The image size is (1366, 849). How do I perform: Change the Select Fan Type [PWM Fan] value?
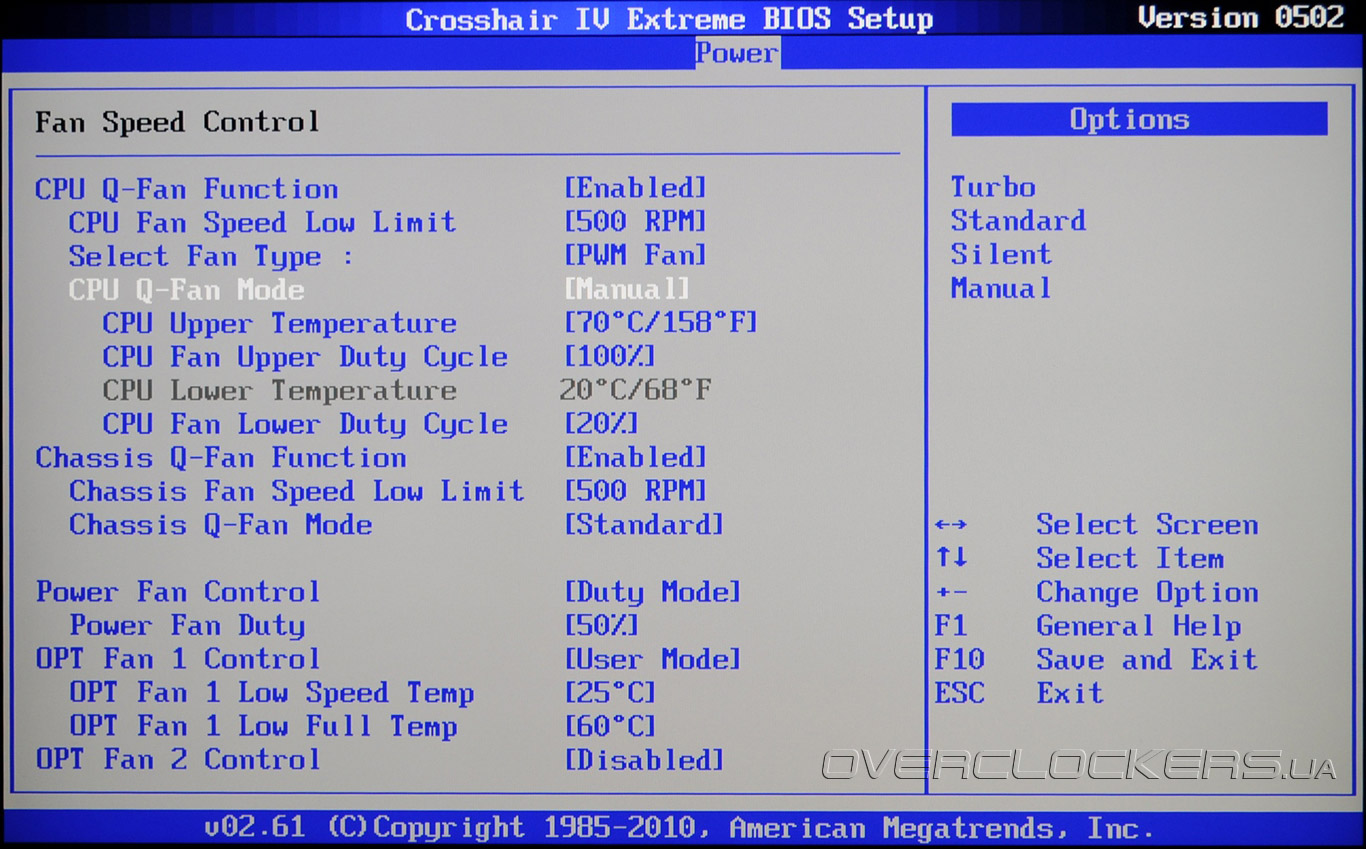click(x=636, y=255)
